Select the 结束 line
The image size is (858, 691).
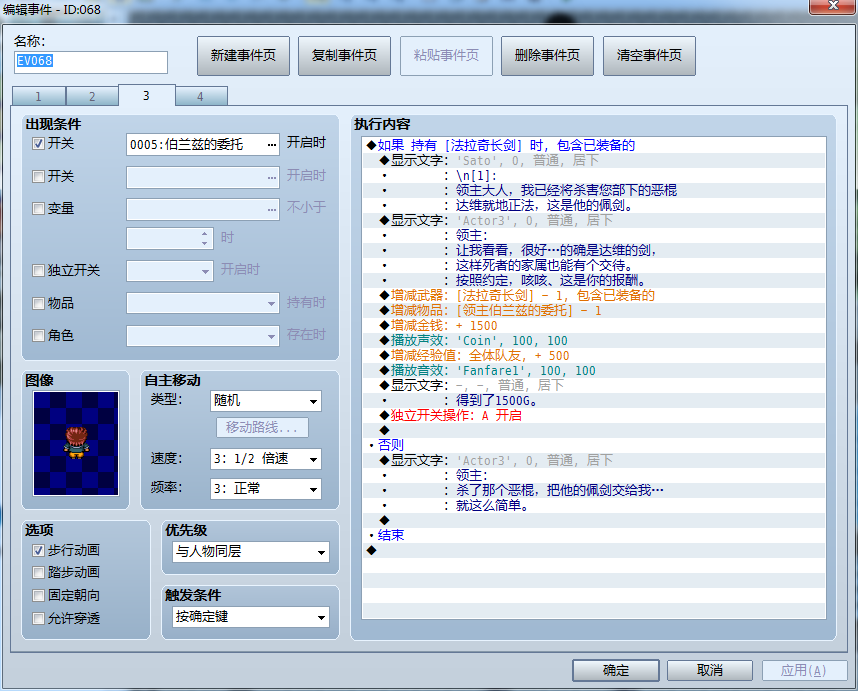(x=594, y=536)
